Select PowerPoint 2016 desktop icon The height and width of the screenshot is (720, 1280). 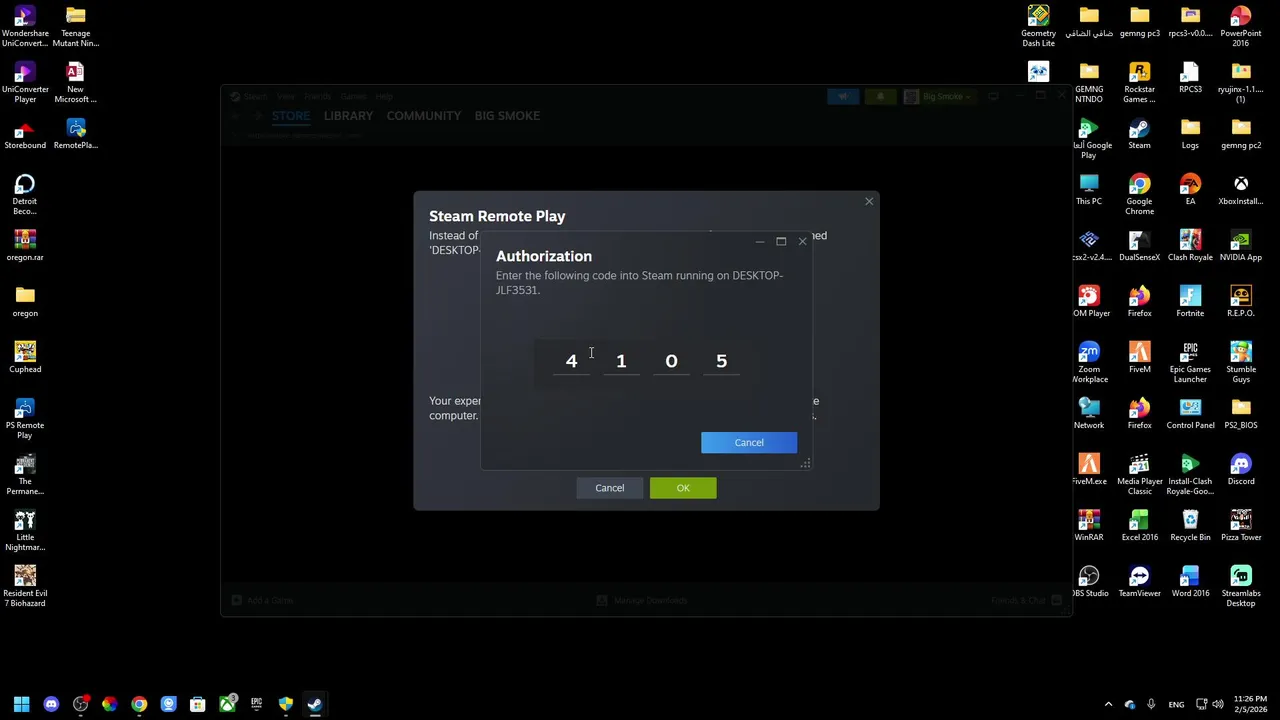[1240, 27]
